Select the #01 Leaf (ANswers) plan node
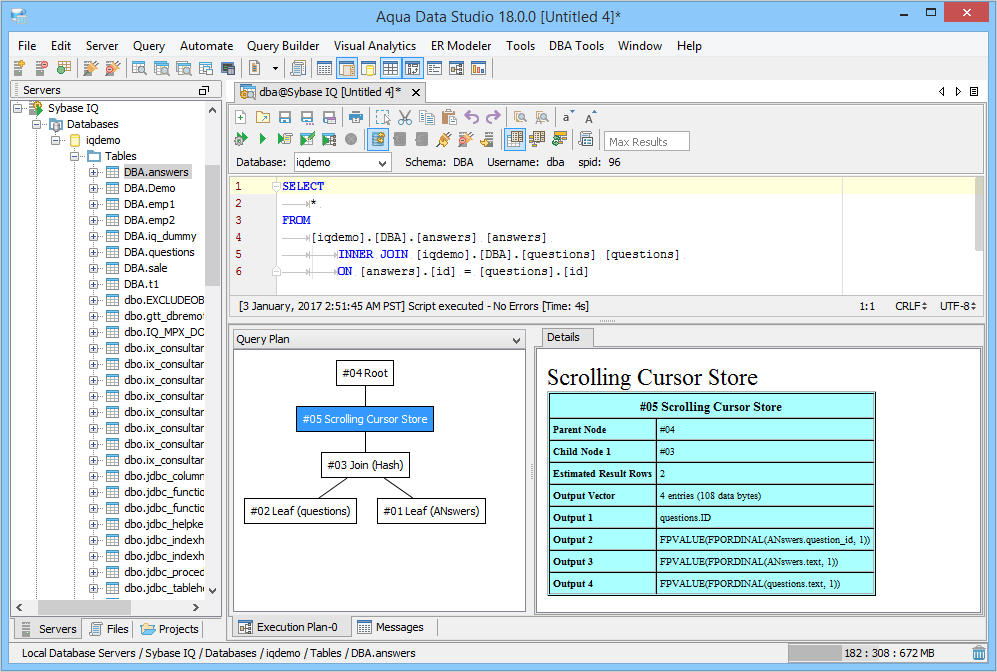 (431, 511)
